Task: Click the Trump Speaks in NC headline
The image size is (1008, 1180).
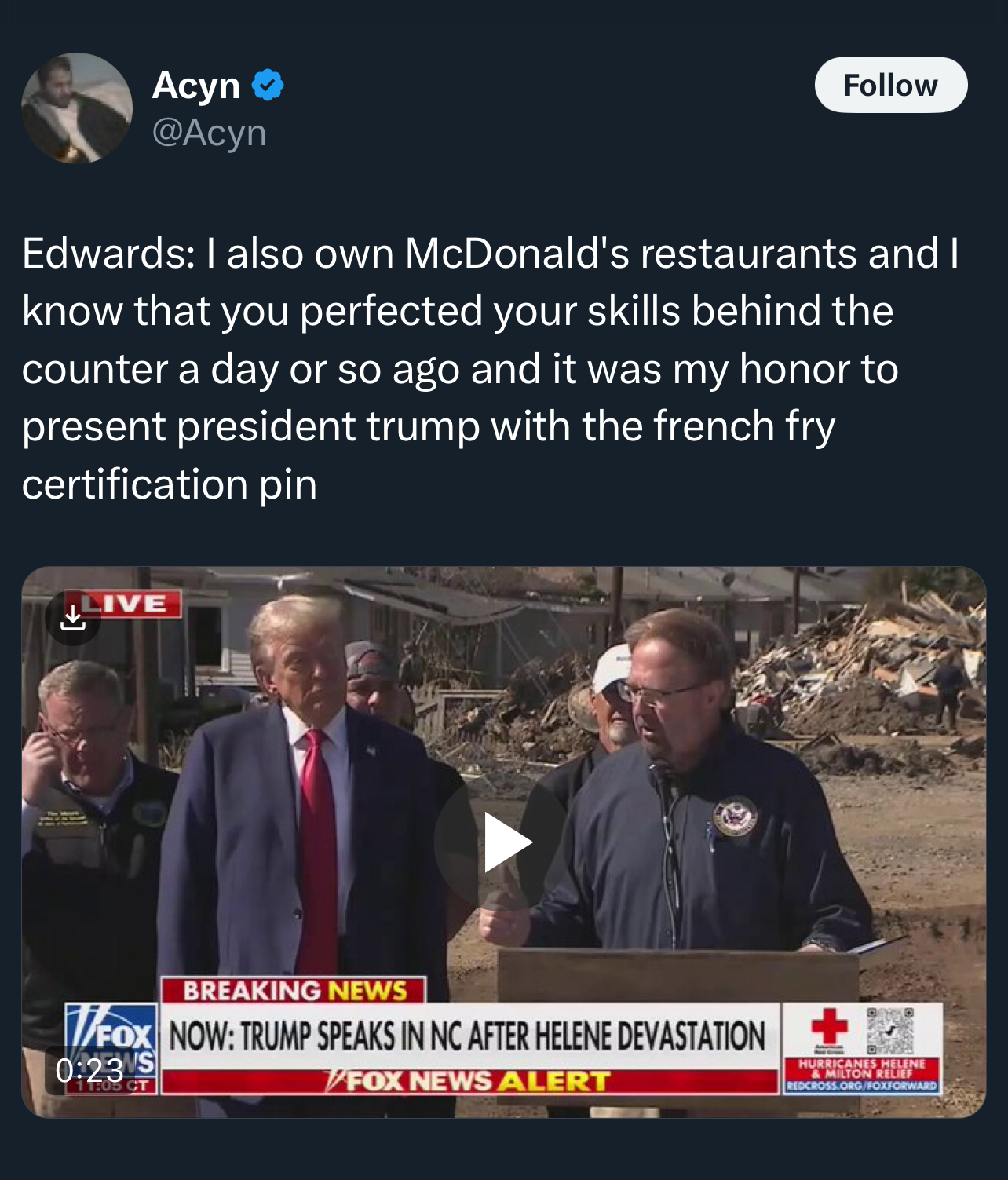Action: [468, 1036]
